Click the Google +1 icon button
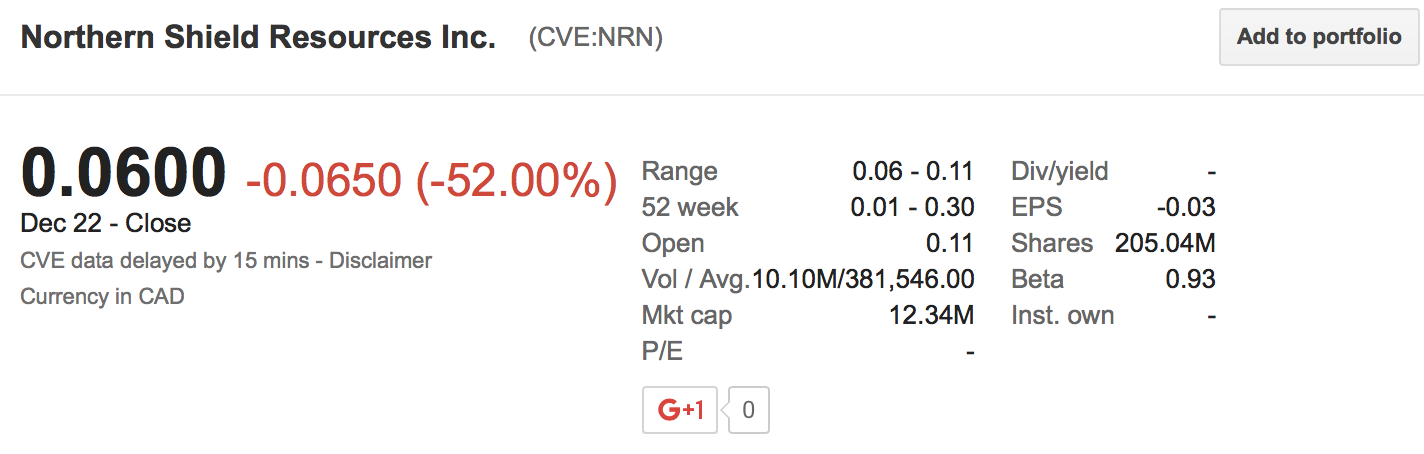Viewport: 1424px width, 454px height. coord(680,409)
